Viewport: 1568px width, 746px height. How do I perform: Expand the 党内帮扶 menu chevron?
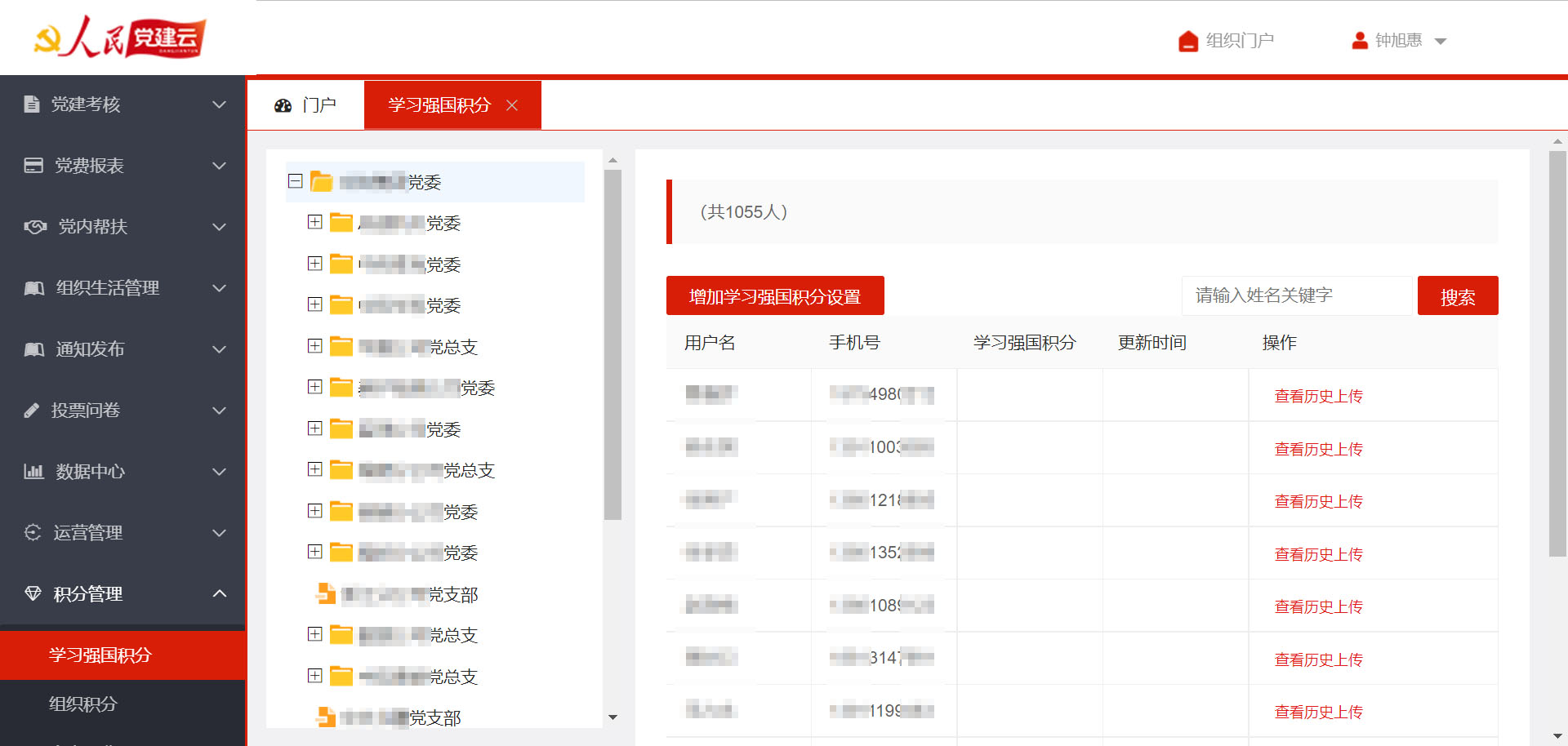pos(219,226)
